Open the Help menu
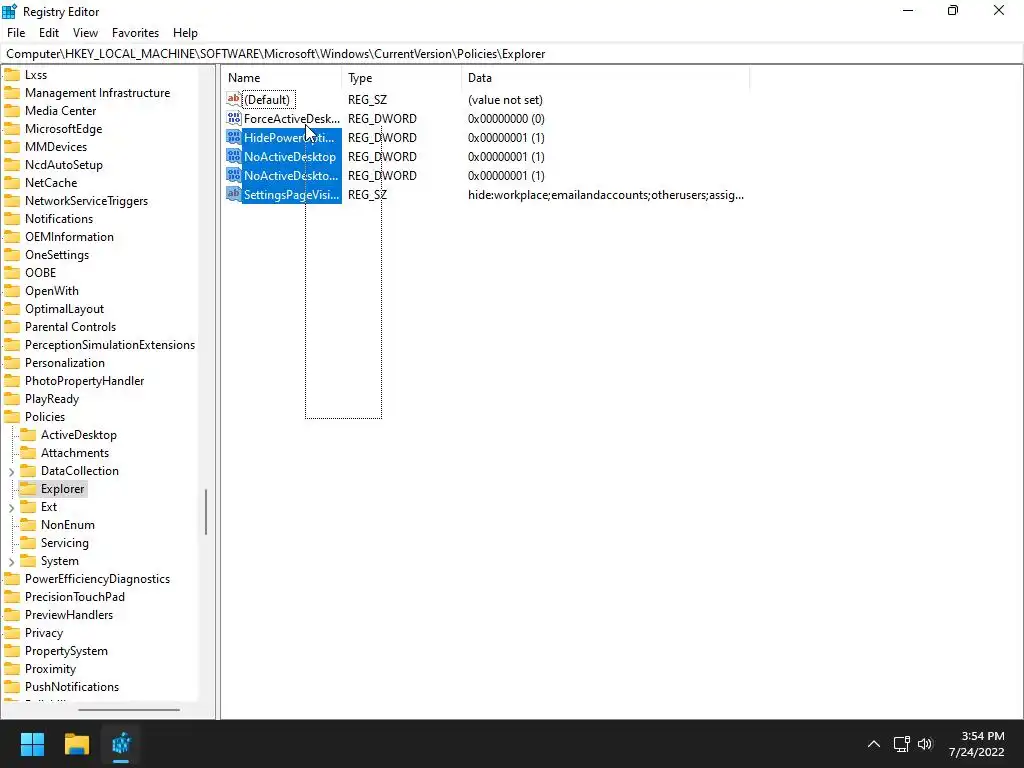Image resolution: width=1024 pixels, height=768 pixels. pyautogui.click(x=185, y=33)
